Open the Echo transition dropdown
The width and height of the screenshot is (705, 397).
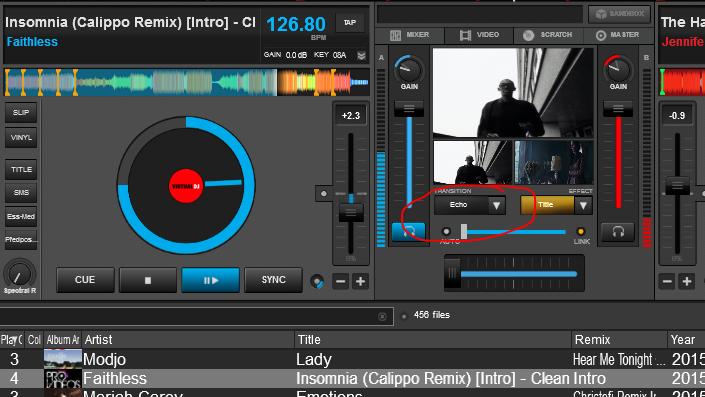coord(496,205)
